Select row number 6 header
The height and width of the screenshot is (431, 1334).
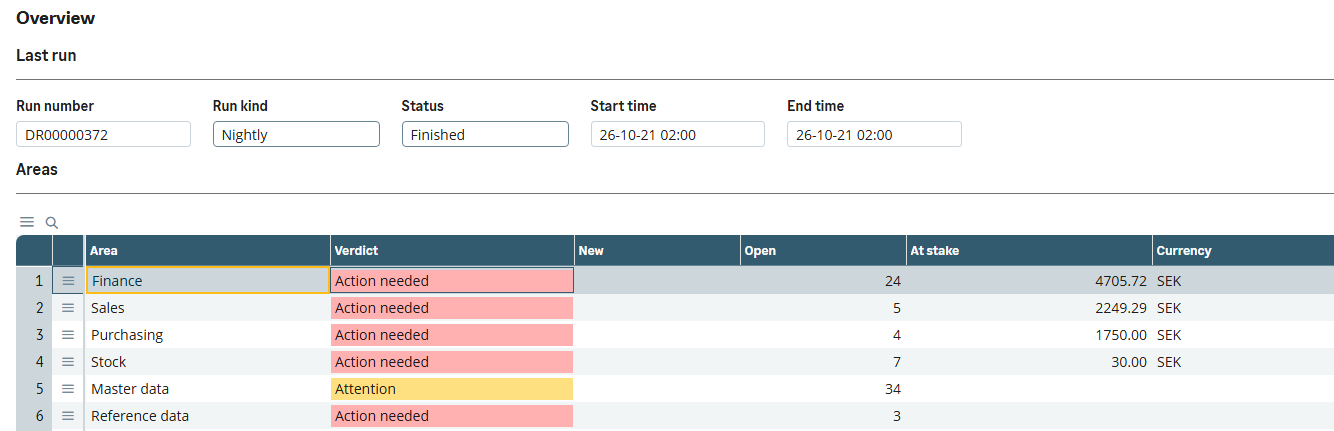coord(34,416)
